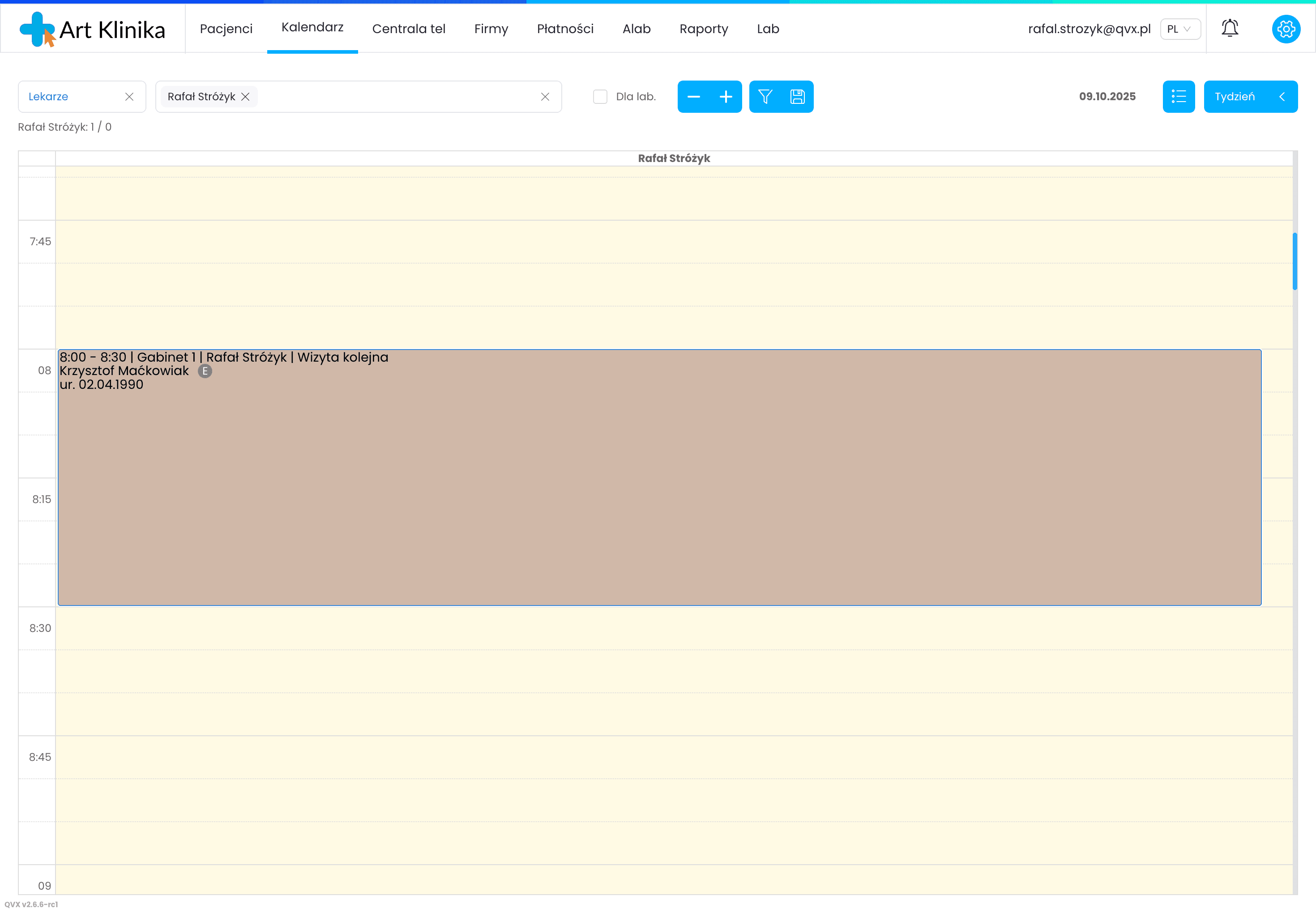
Task: Click the E badge on appointment
Action: tap(205, 371)
